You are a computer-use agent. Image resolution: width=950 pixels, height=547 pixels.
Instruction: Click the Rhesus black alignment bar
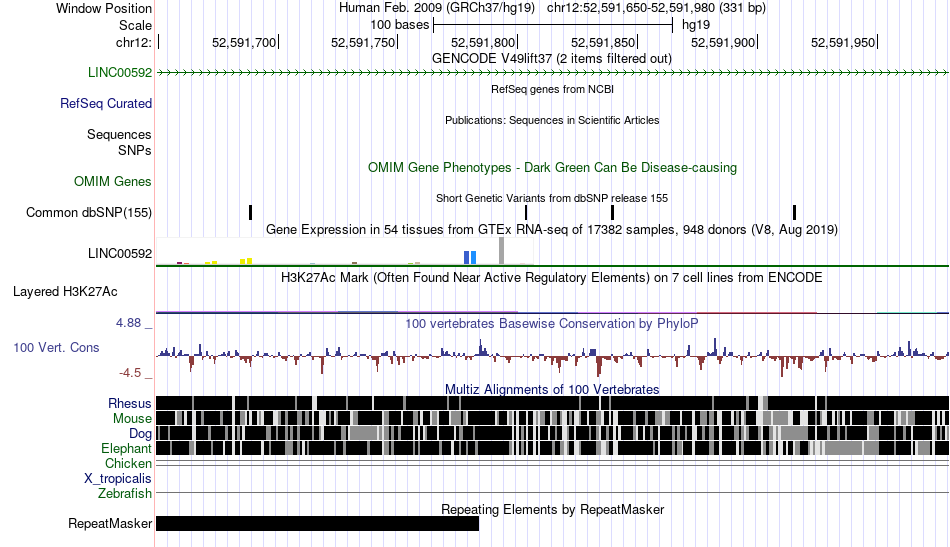point(553,403)
